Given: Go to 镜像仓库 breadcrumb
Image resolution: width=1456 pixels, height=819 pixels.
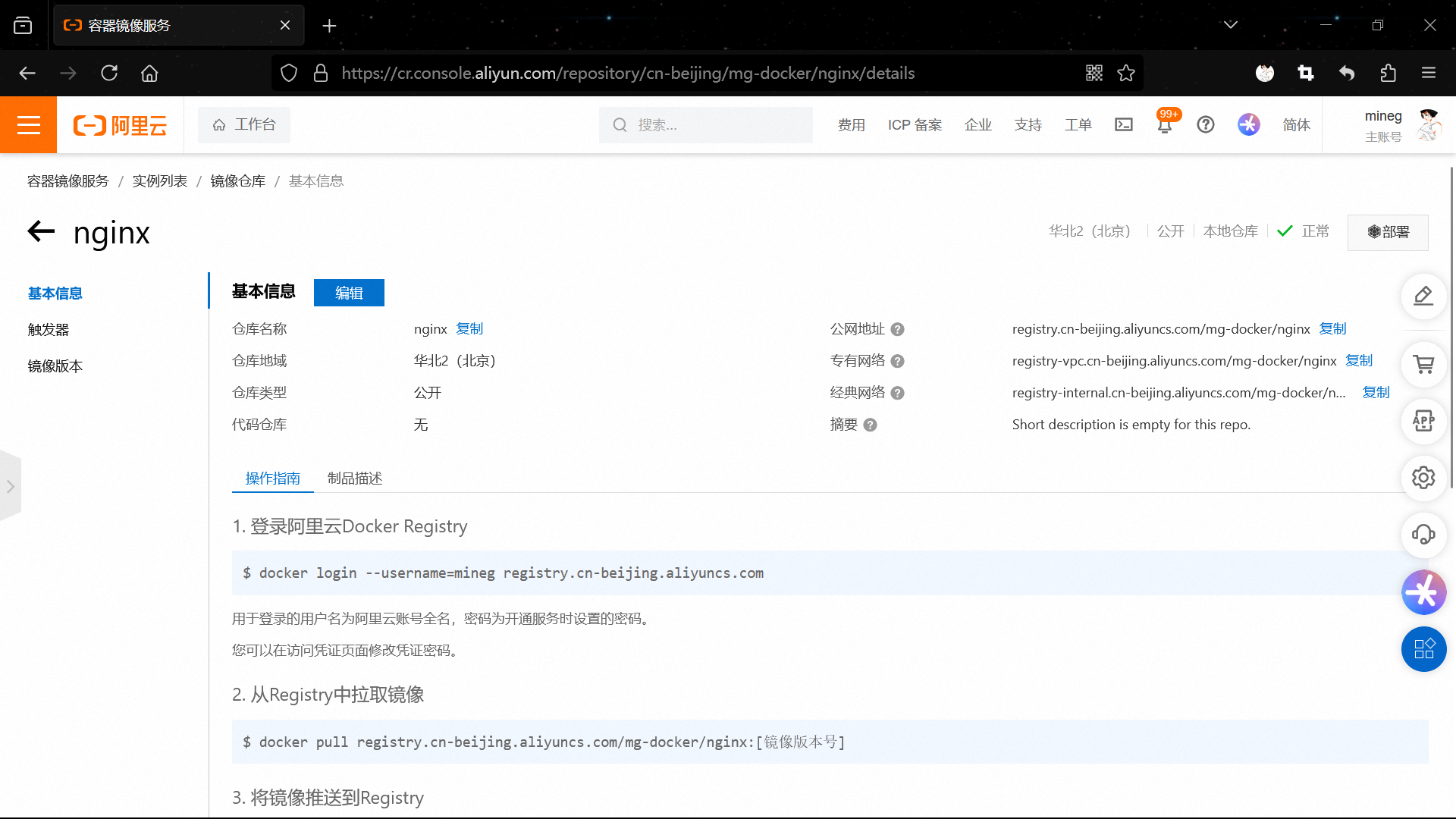Looking at the screenshot, I should point(238,181).
